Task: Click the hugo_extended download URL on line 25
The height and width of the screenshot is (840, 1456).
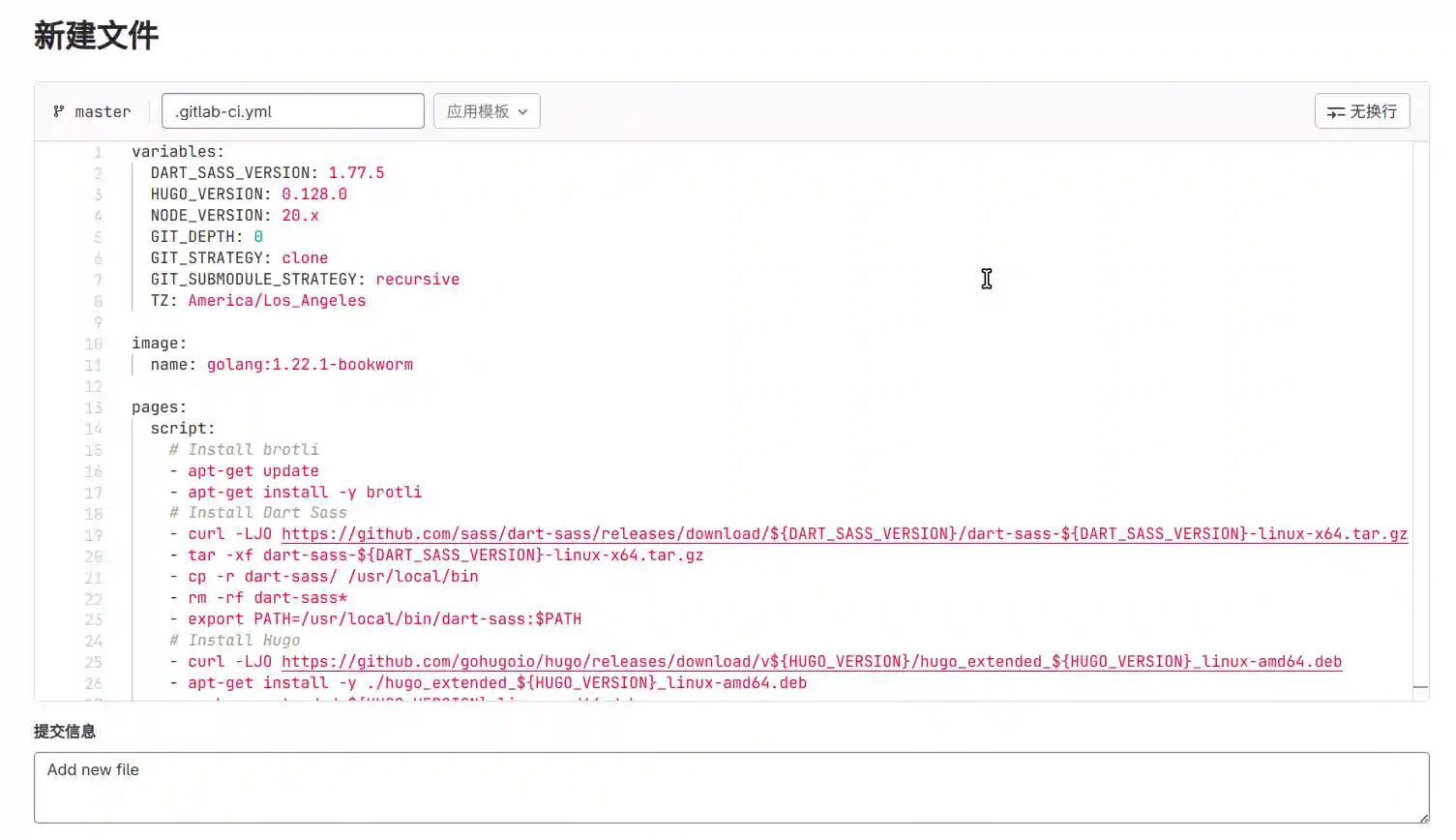Action: tap(811, 661)
